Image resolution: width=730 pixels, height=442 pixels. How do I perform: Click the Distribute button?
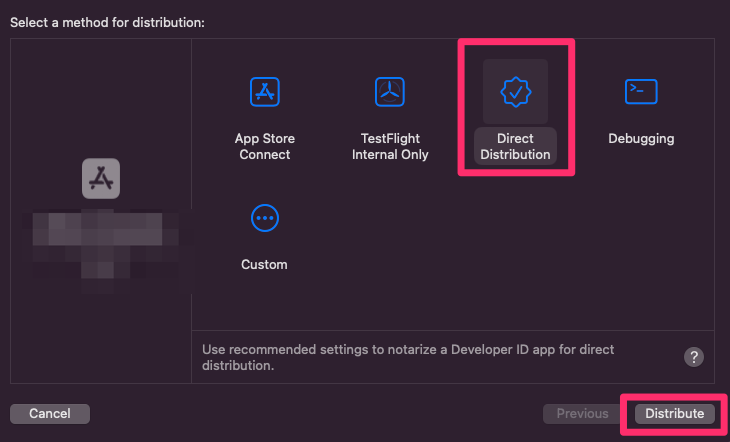[x=674, y=413]
